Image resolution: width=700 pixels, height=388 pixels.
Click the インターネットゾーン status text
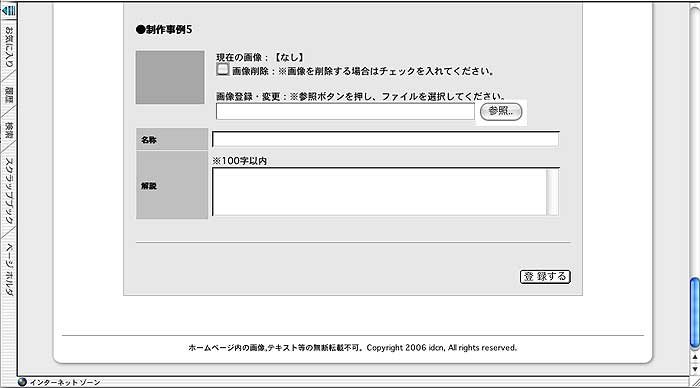pyautogui.click(x=65, y=383)
